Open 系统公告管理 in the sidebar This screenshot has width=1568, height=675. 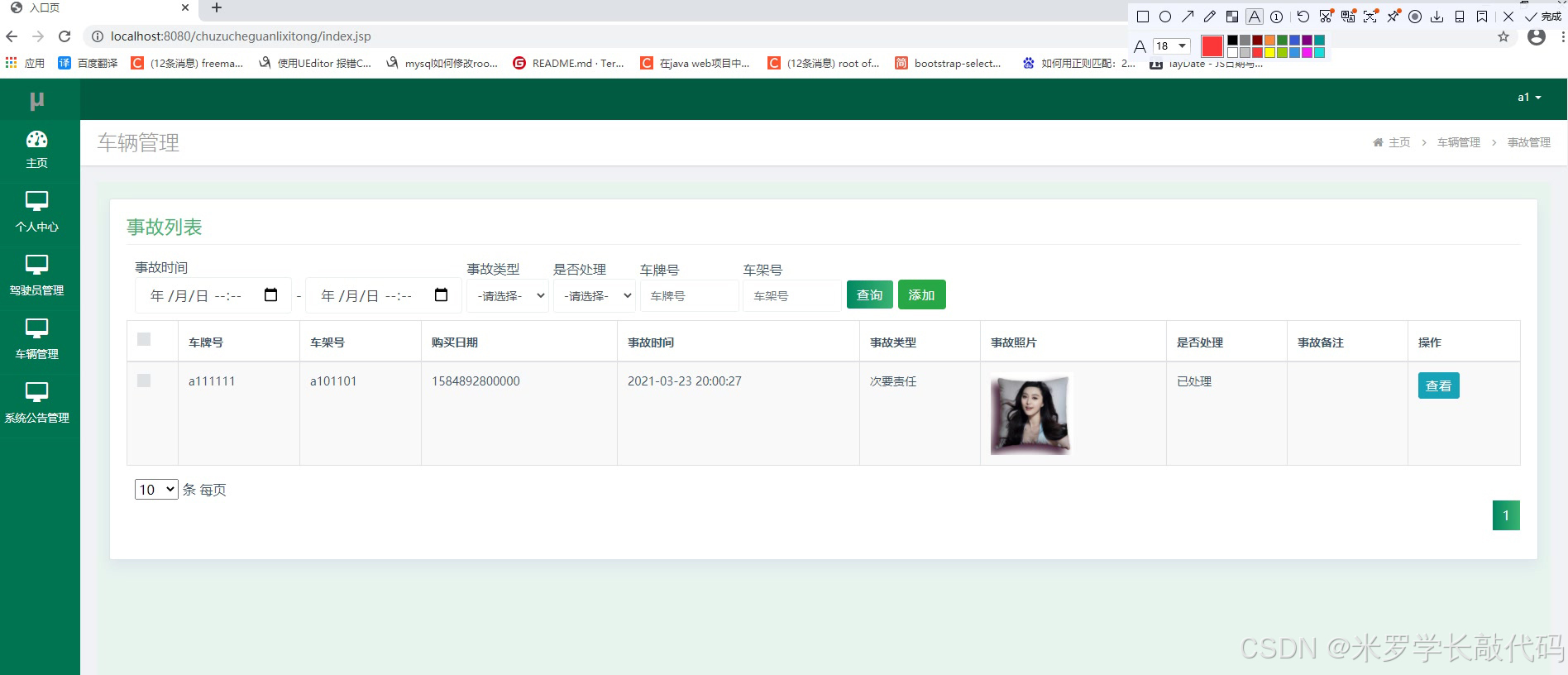37,403
